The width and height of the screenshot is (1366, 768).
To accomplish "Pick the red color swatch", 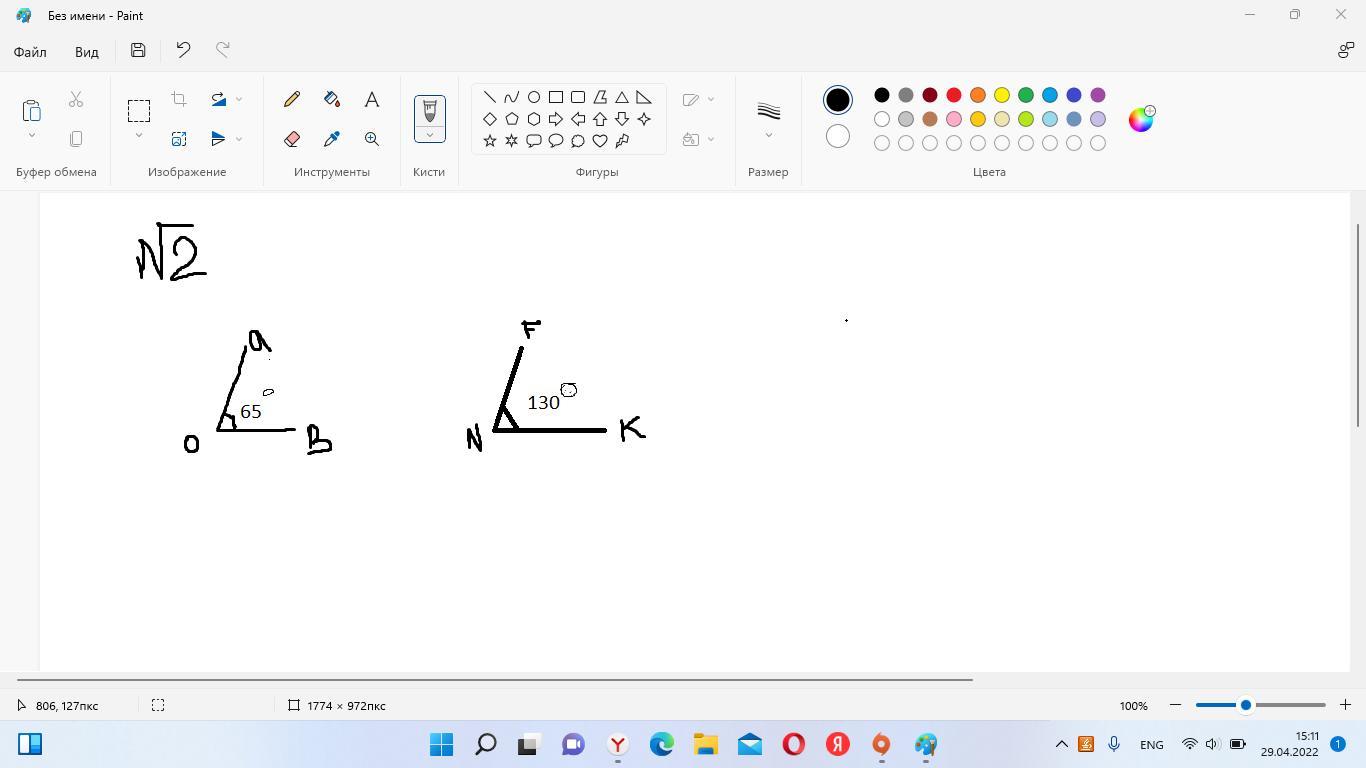I will 954,95.
